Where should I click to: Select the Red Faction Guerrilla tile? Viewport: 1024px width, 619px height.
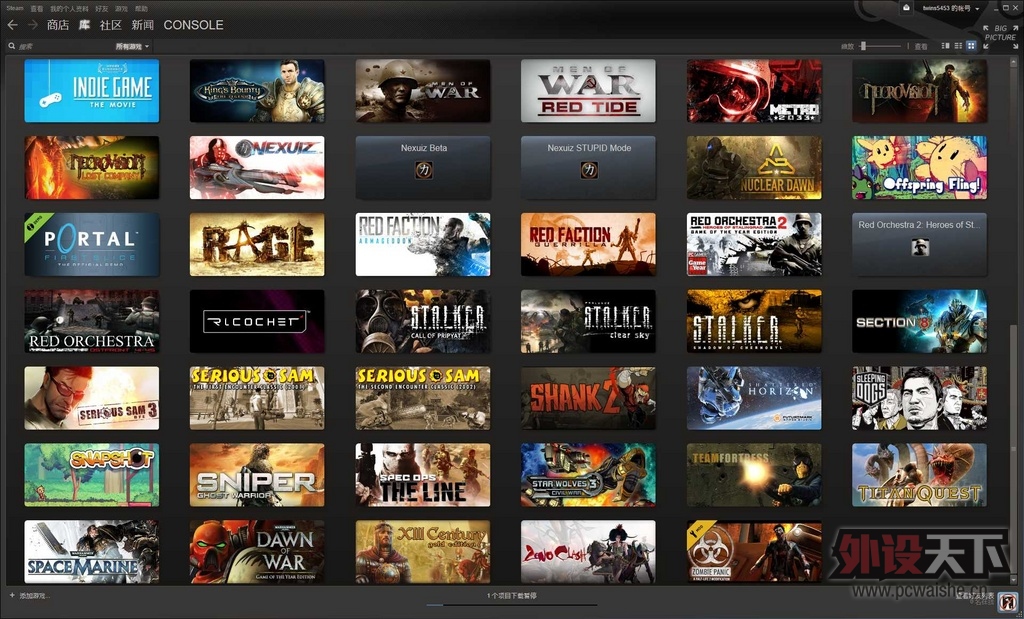point(588,244)
